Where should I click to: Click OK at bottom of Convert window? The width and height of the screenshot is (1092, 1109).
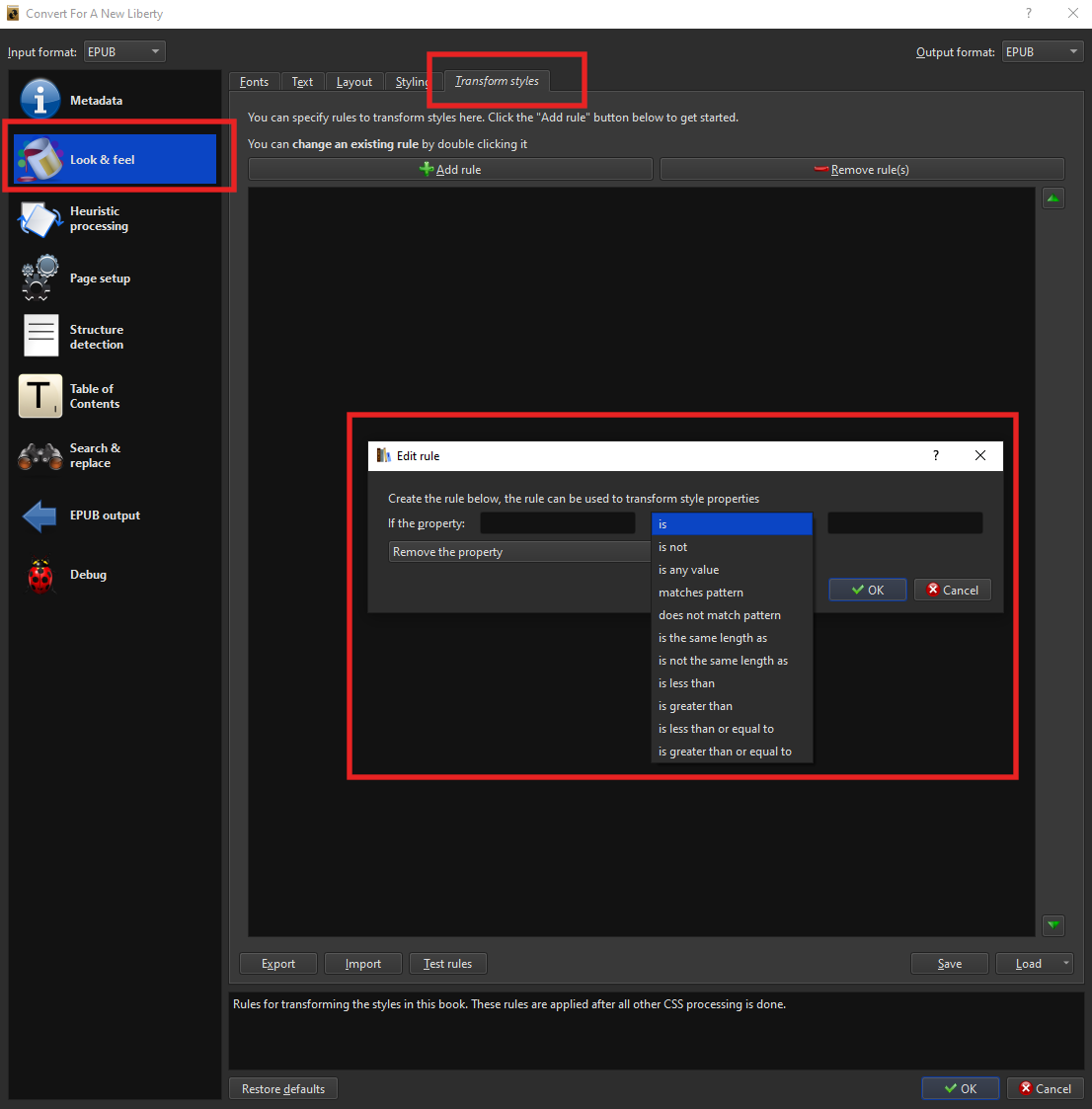961,1088
